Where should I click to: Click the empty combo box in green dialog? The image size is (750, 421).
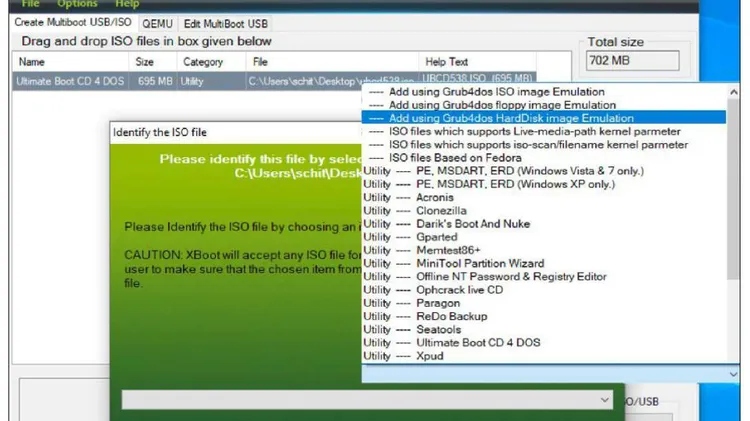click(x=367, y=400)
